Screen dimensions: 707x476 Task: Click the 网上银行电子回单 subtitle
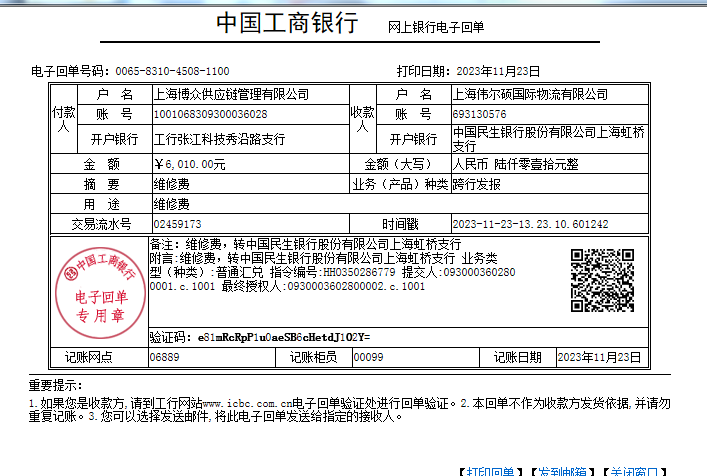pyautogui.click(x=435, y=28)
